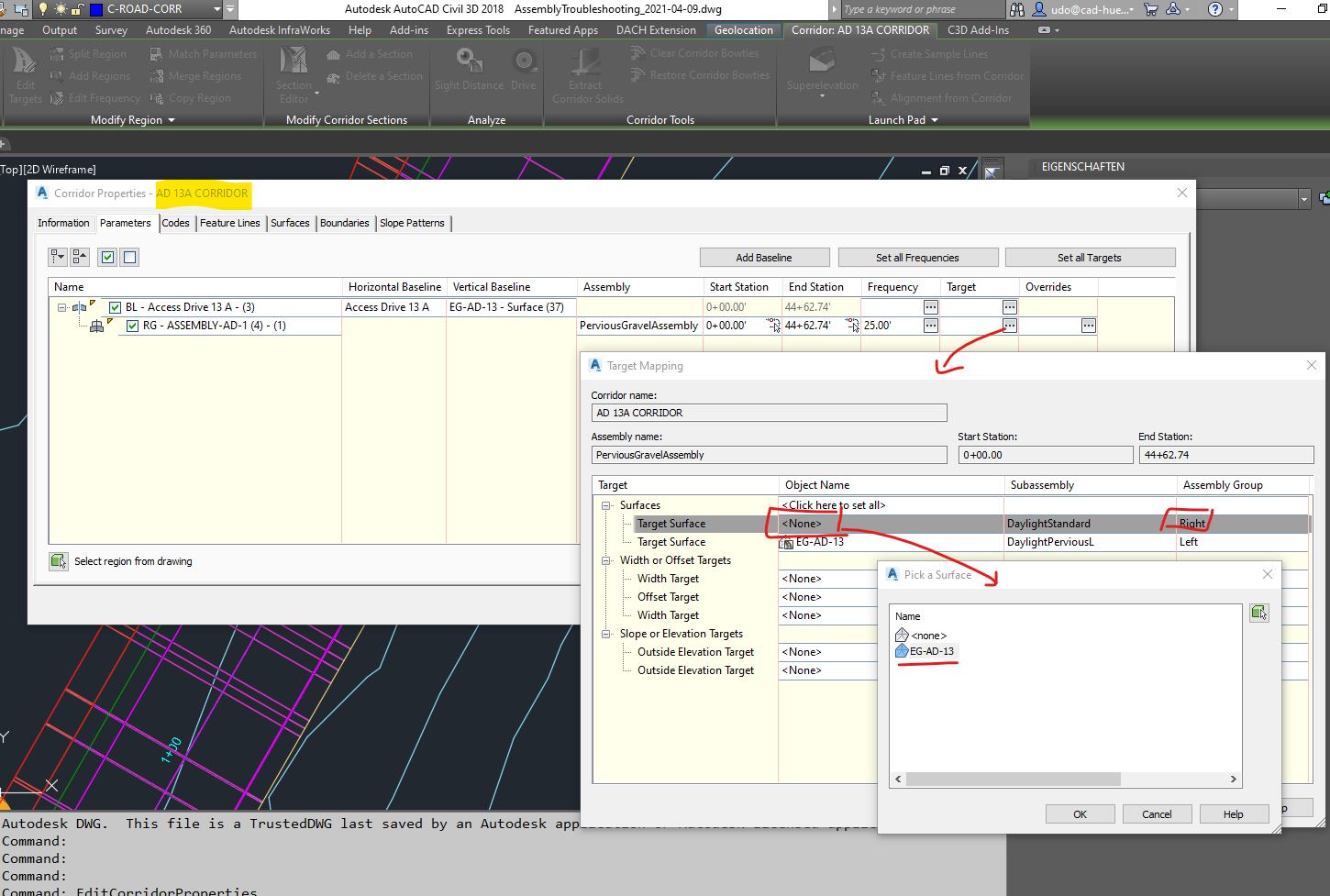
Task: Open Overrides ellipsis for the region row
Action: point(1088,326)
